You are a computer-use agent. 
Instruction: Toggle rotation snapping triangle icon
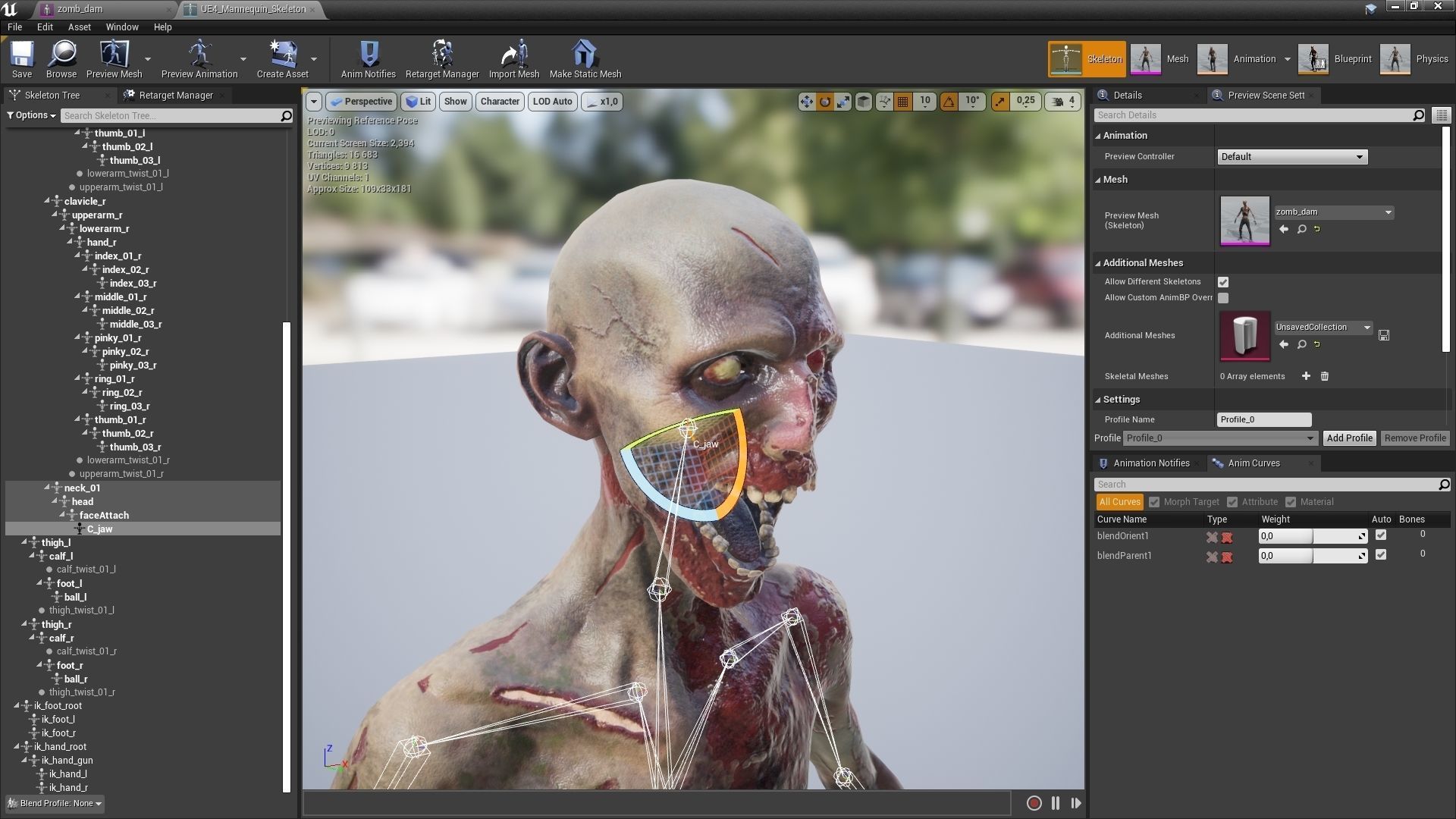[949, 102]
